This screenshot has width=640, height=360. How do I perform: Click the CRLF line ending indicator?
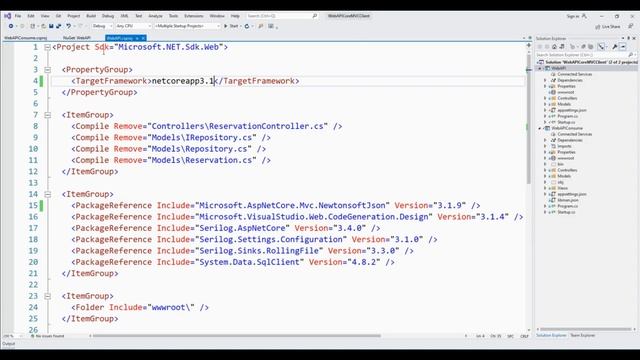coord(524,336)
